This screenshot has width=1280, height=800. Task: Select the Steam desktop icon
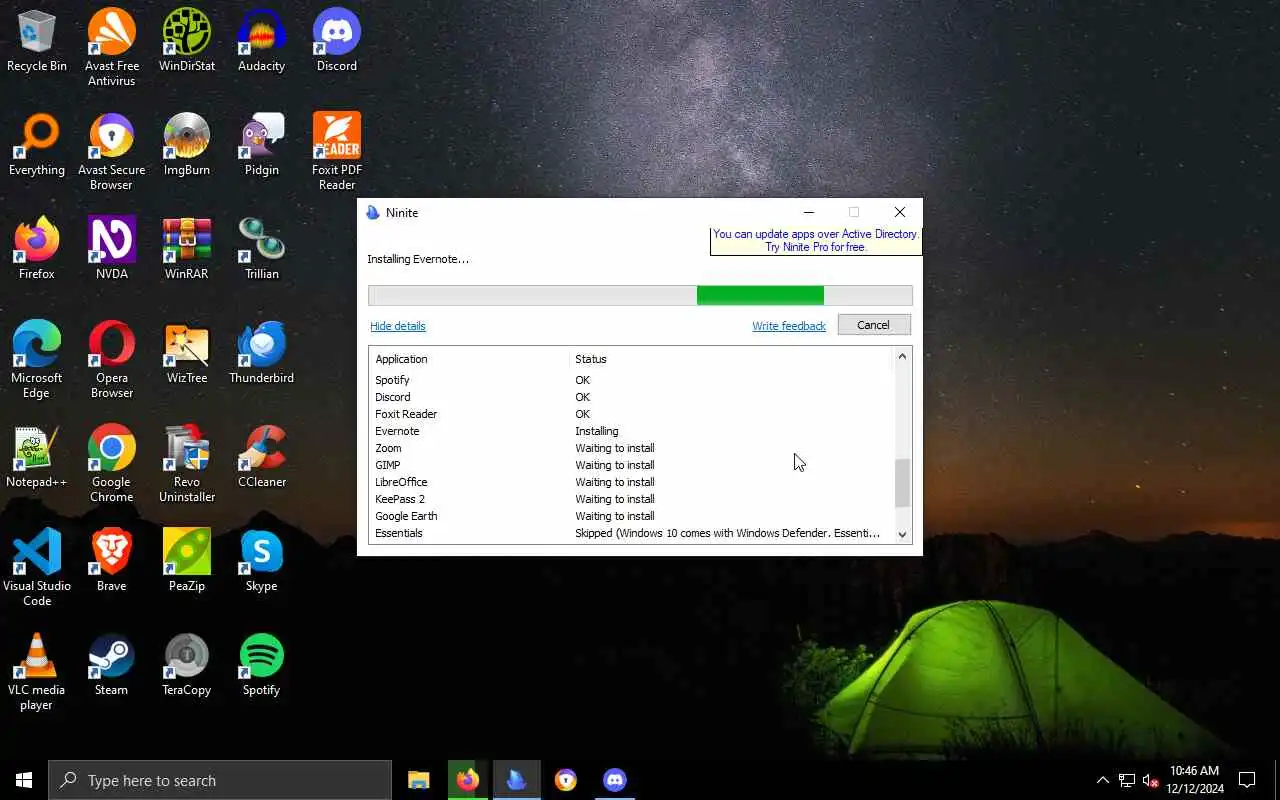click(111, 665)
